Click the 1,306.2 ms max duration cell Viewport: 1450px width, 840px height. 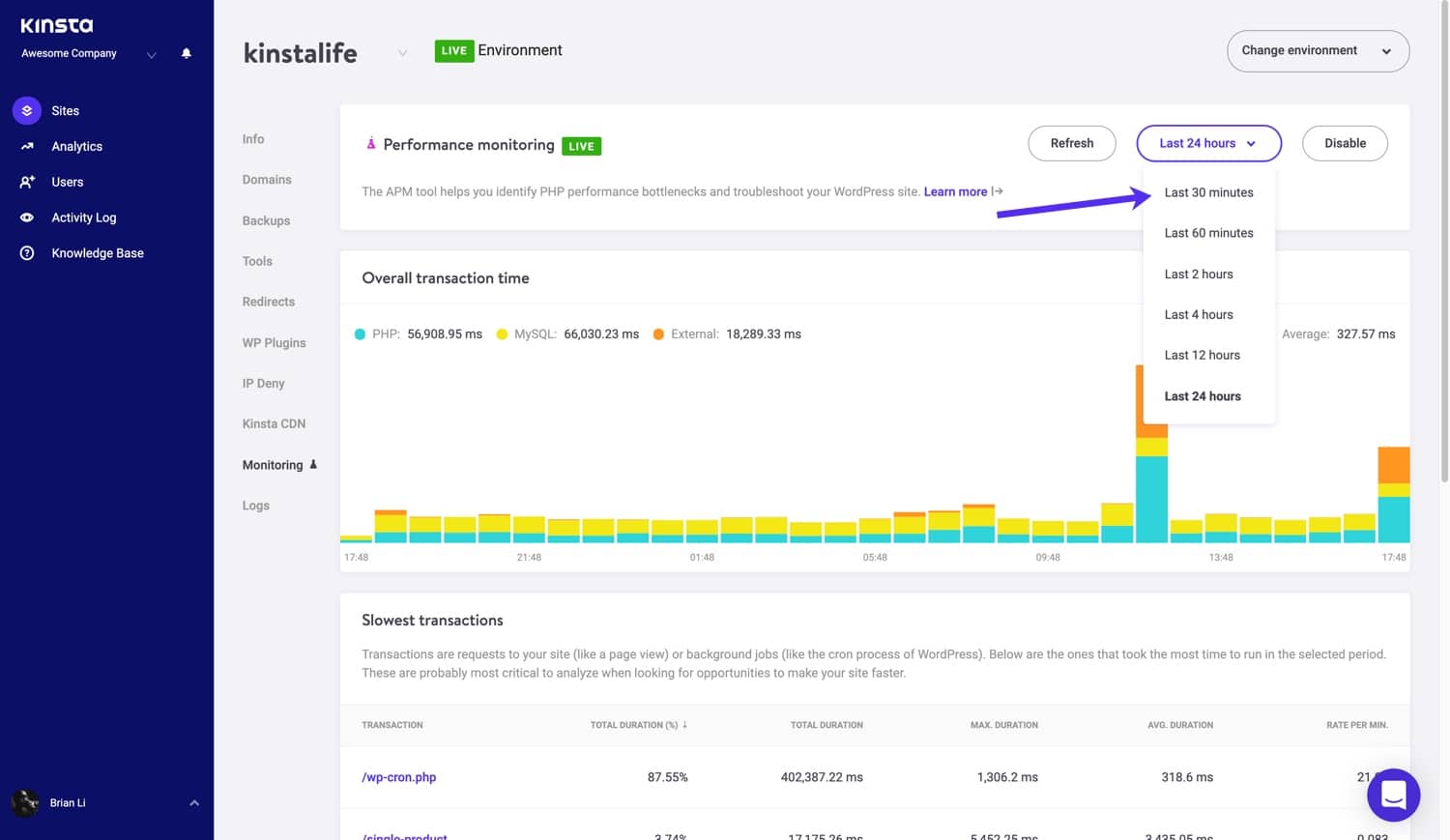tap(1007, 777)
